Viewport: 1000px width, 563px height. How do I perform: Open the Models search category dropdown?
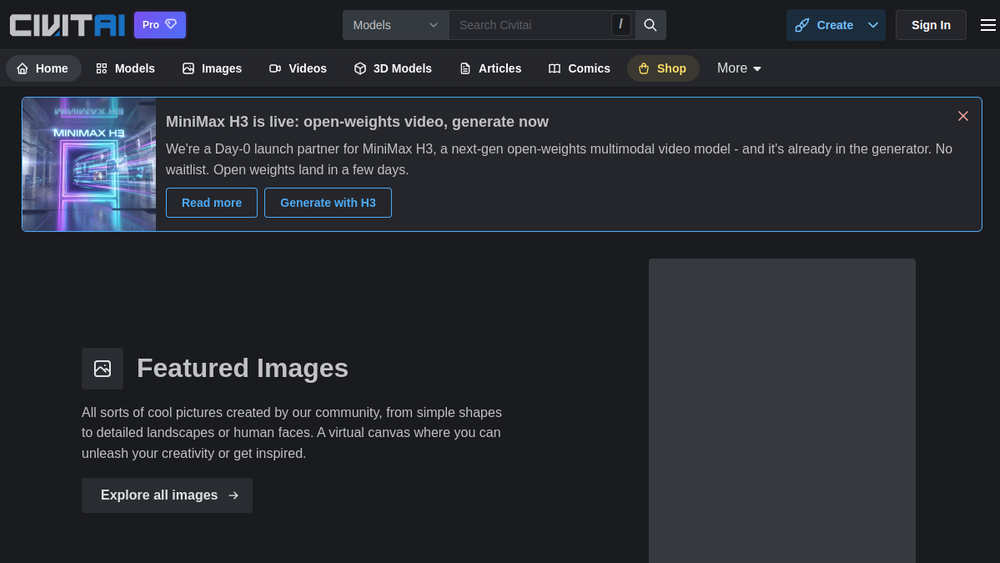pyautogui.click(x=395, y=25)
